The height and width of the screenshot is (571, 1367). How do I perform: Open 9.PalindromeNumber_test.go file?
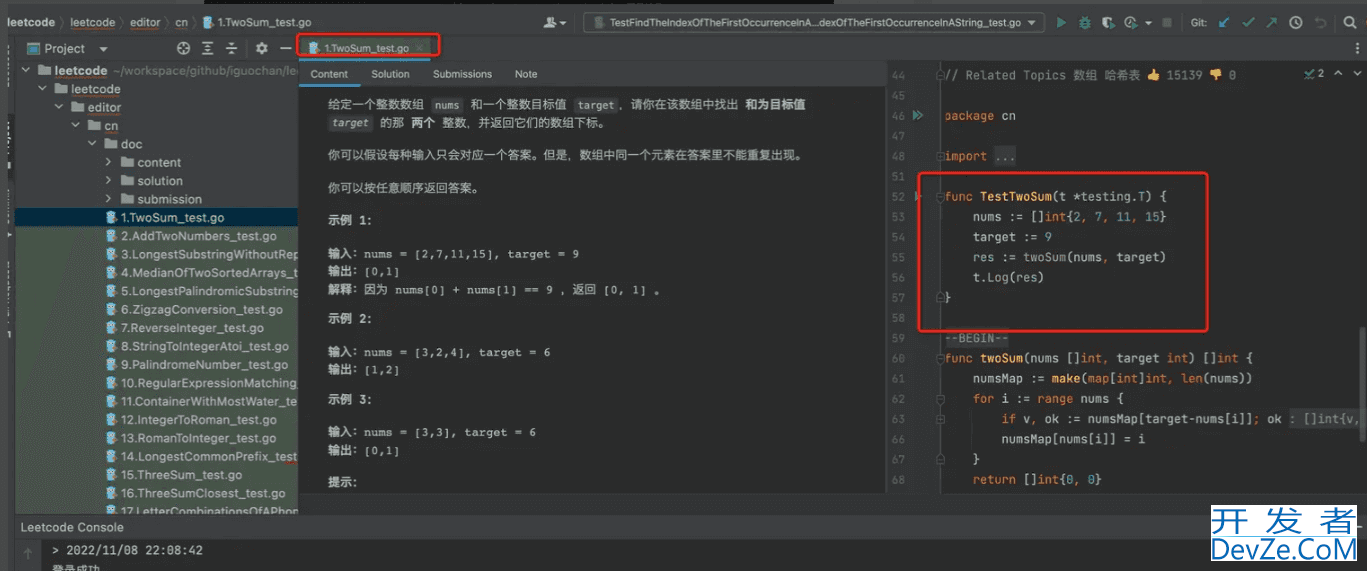[204, 365]
